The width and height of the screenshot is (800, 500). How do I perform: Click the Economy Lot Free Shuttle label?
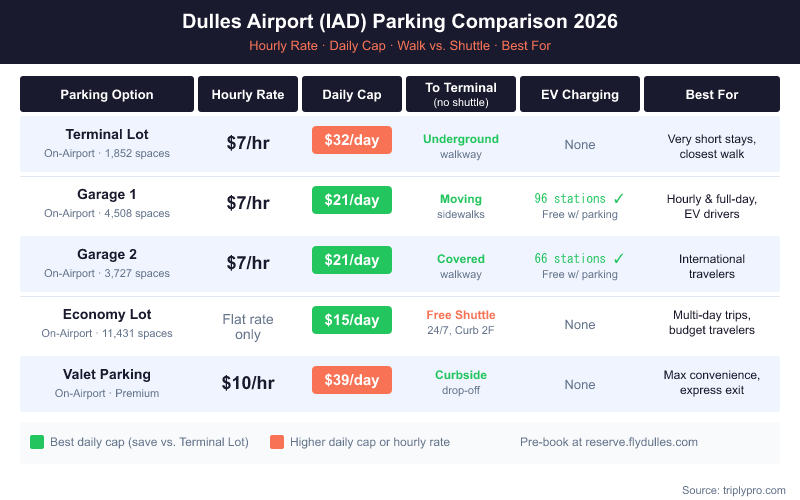[461, 315]
